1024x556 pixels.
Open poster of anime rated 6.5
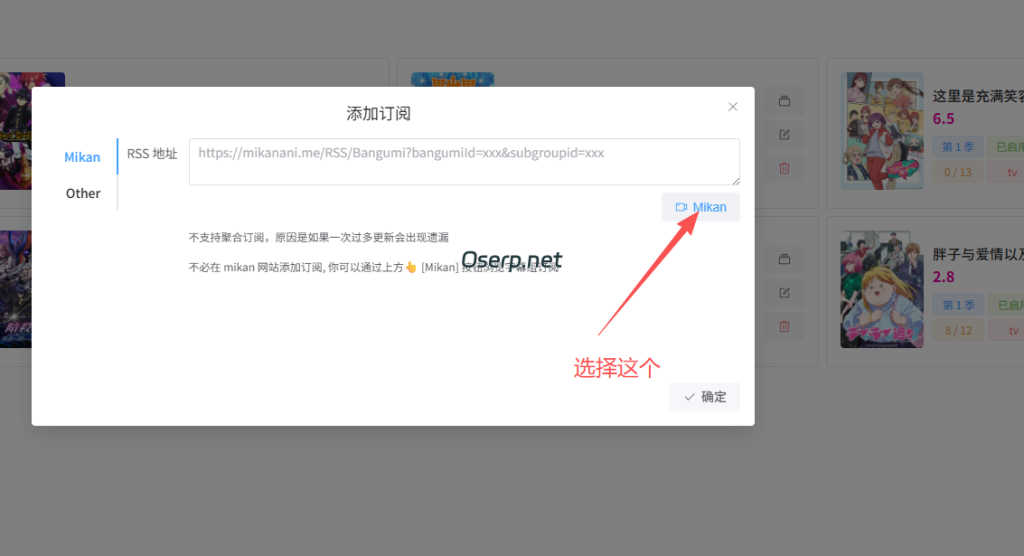coord(882,131)
